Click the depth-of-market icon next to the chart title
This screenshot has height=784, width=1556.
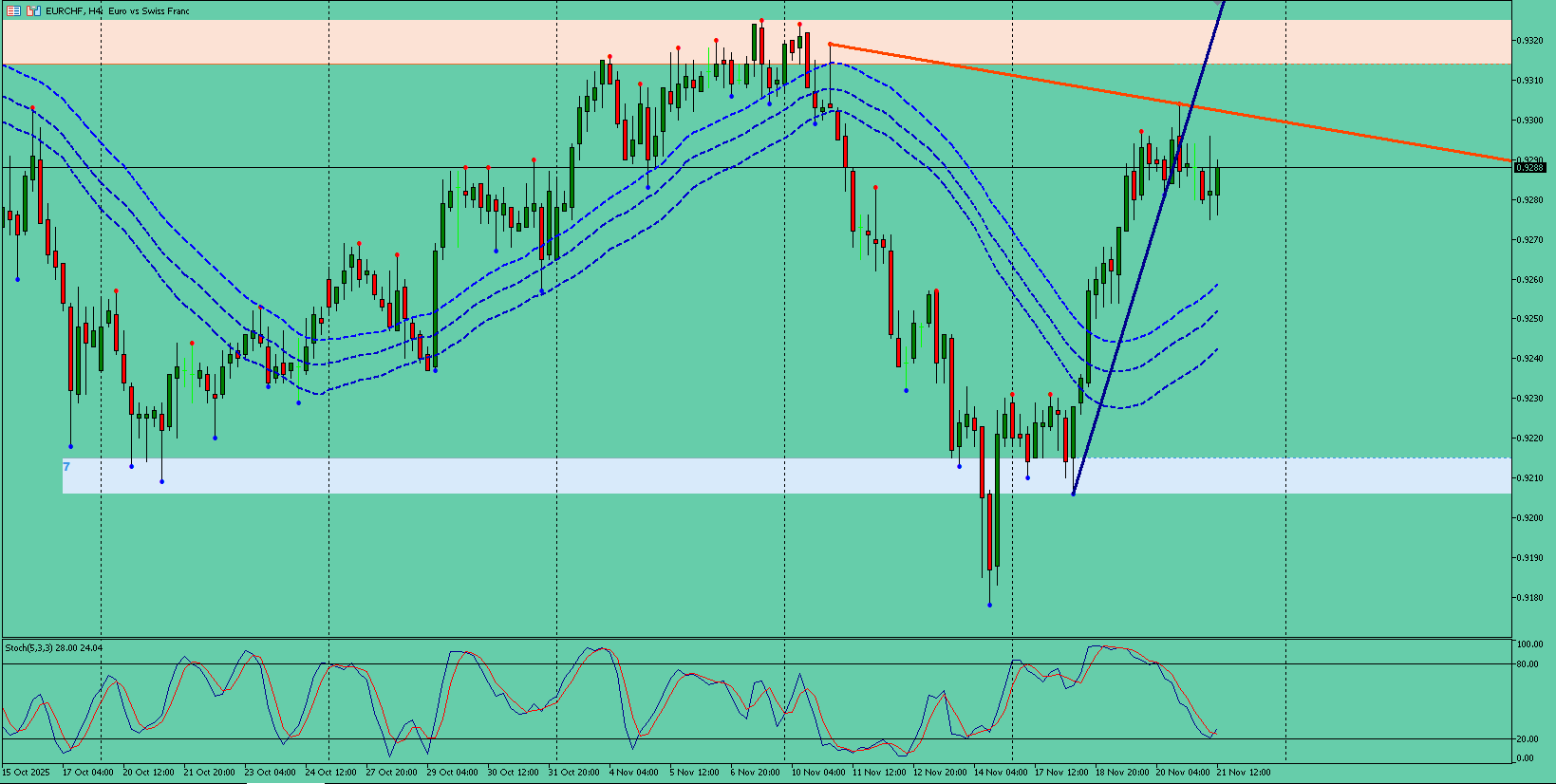point(33,10)
